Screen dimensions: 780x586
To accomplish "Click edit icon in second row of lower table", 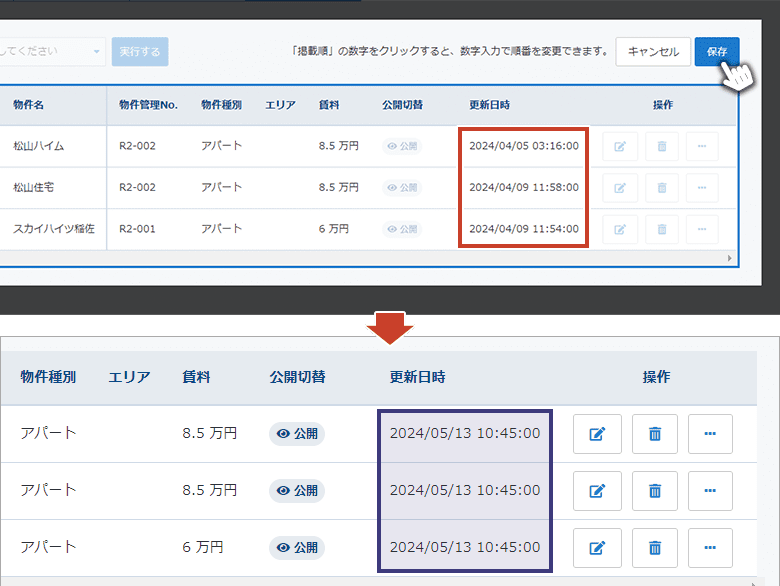I will pyautogui.click(x=597, y=491).
